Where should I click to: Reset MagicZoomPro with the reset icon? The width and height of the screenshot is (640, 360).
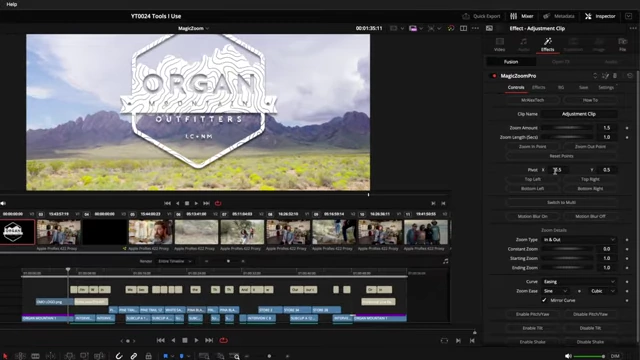(x=630, y=76)
